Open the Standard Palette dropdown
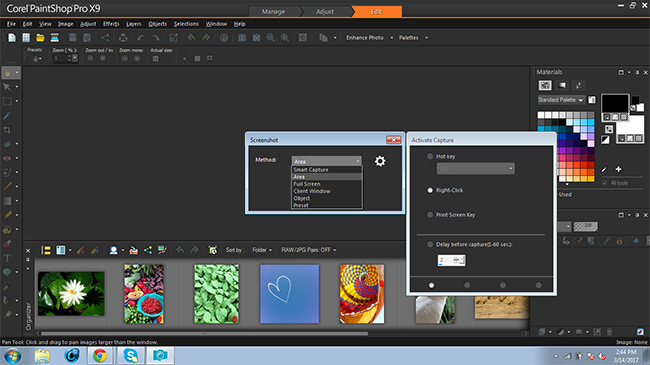 561,100
